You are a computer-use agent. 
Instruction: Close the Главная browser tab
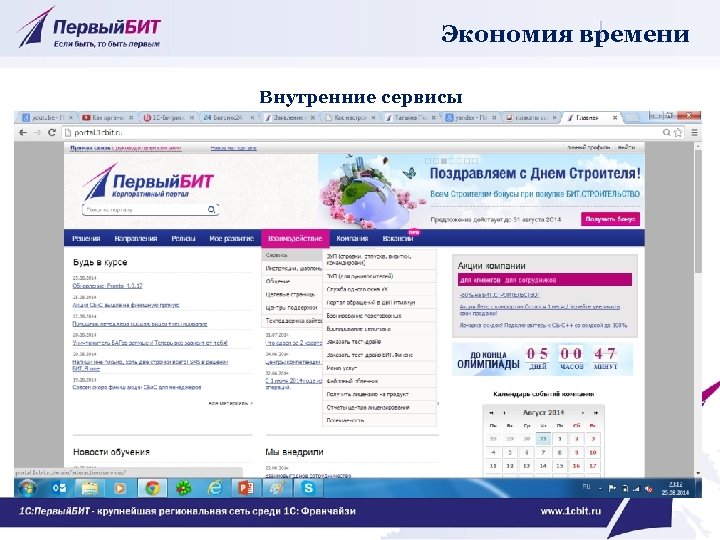(x=615, y=118)
